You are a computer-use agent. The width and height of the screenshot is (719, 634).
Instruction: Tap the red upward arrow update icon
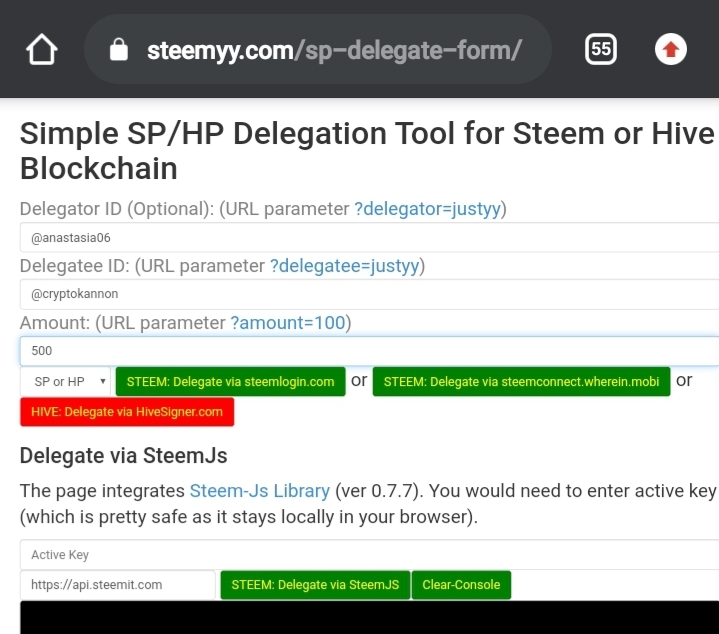point(670,49)
